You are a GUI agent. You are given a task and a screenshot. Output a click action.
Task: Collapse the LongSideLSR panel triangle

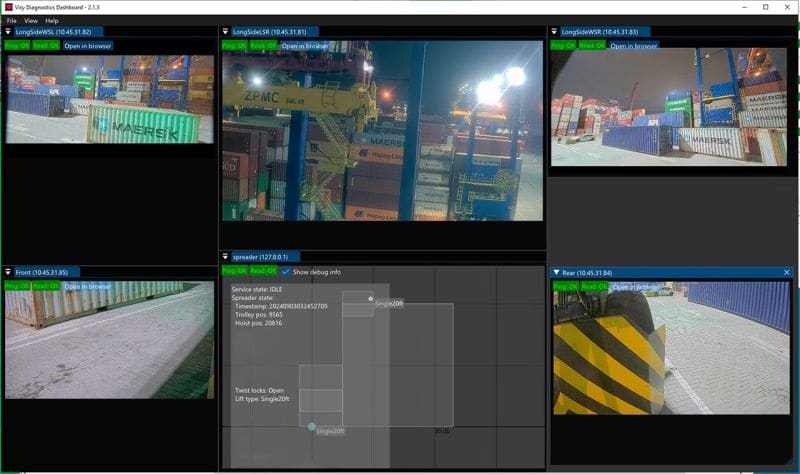225,32
